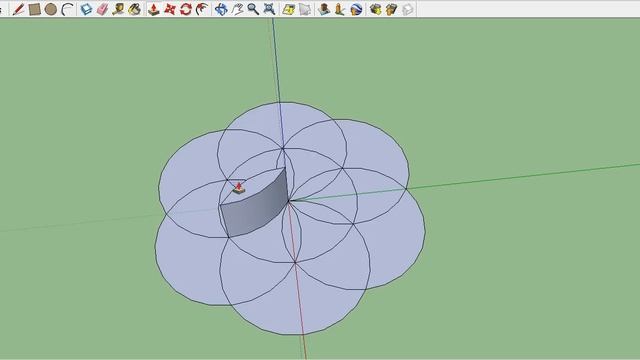640x360 pixels.
Task: Select the Rectangle tool
Action: [35, 9]
